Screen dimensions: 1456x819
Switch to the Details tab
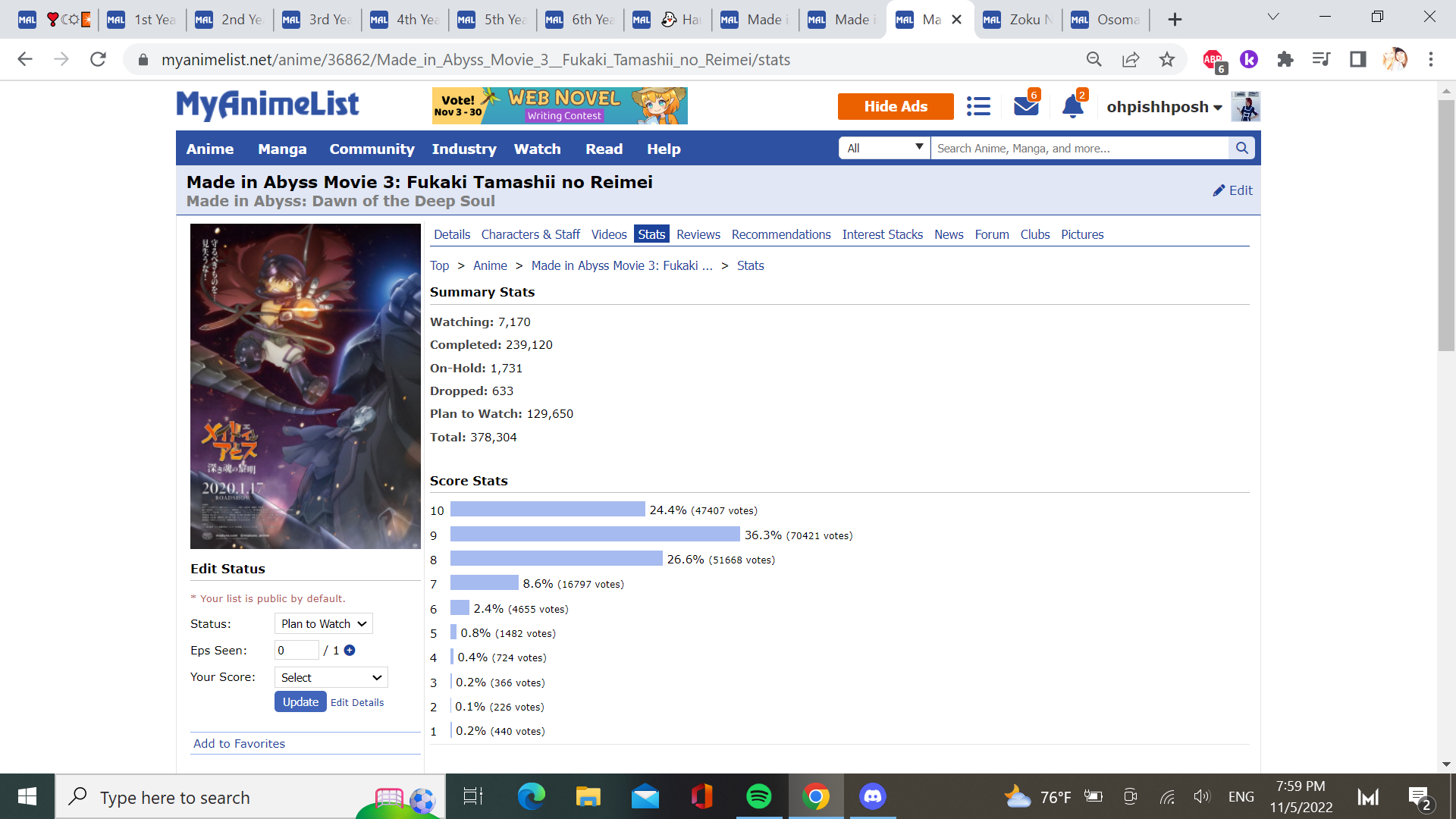point(452,234)
